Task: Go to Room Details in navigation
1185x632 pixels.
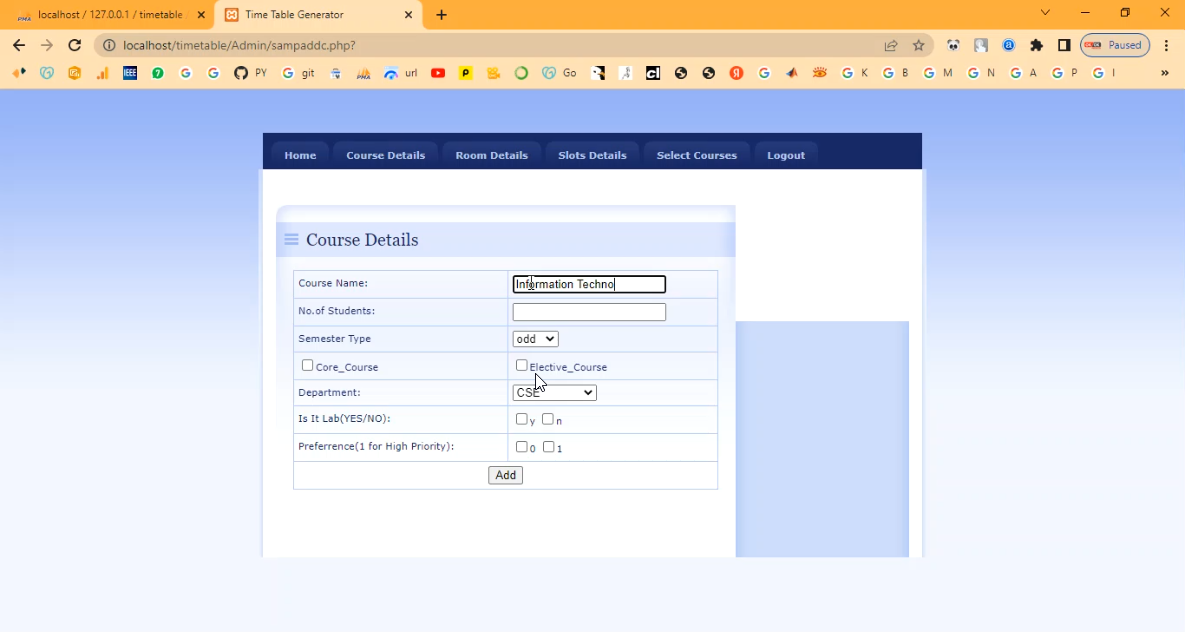Action: 491,155
